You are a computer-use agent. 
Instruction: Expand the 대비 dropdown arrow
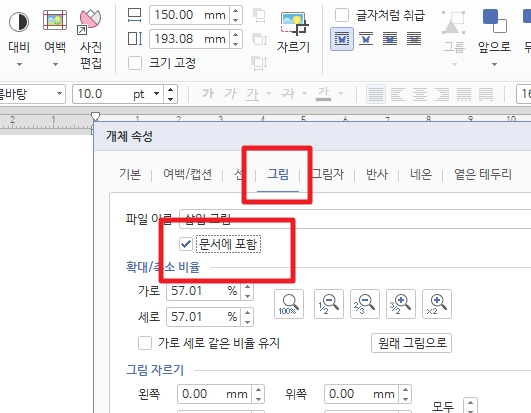click(19, 64)
